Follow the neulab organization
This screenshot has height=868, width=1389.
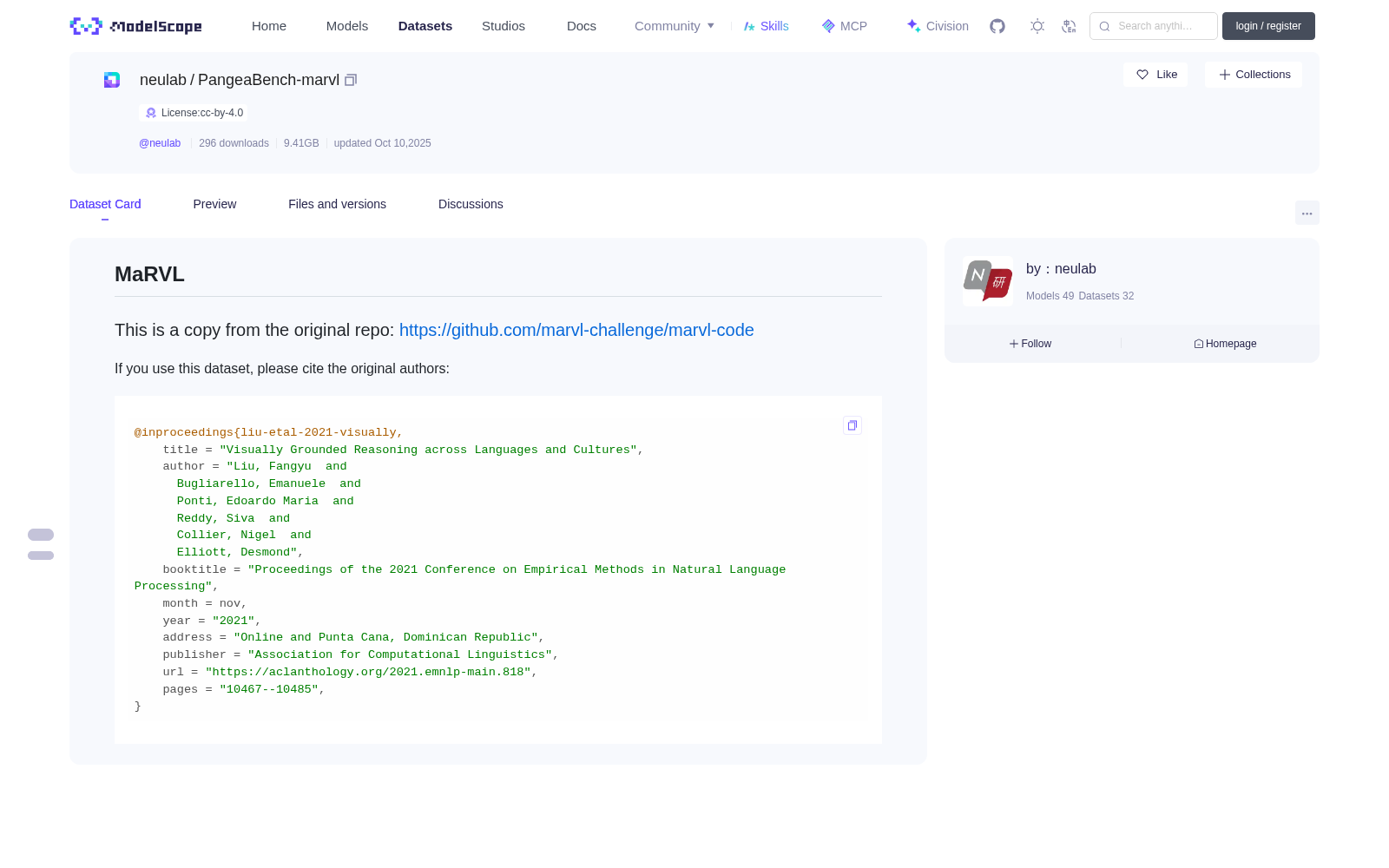point(1030,344)
